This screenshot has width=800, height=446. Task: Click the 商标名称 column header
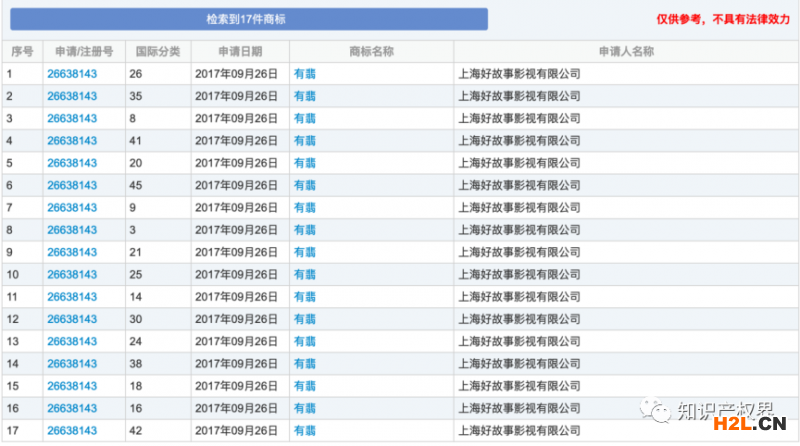pyautogui.click(x=371, y=52)
